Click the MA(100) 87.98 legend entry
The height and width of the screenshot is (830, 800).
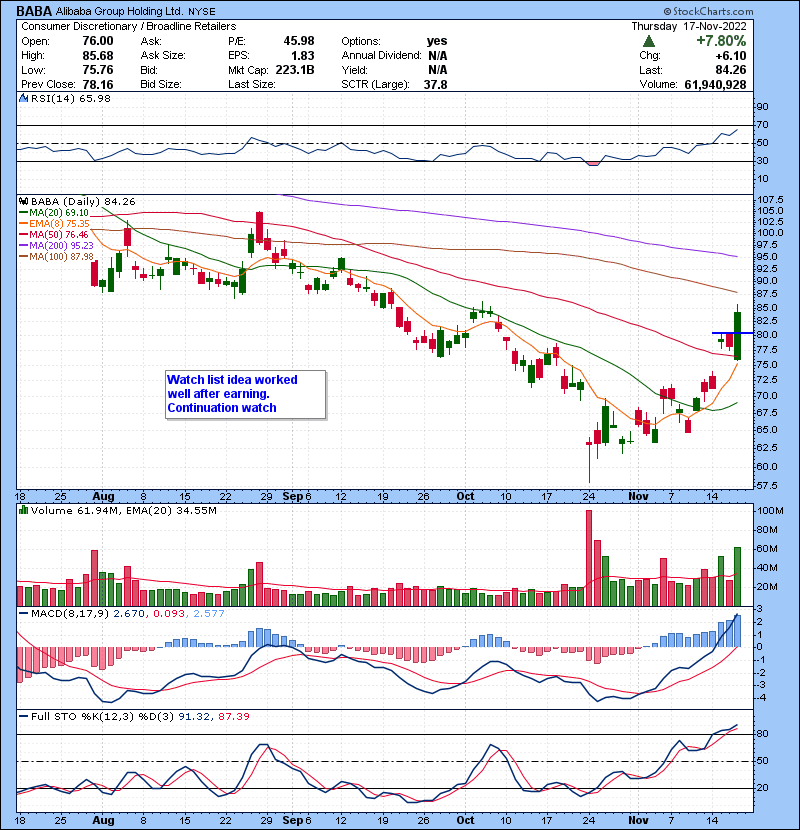(x=56, y=256)
